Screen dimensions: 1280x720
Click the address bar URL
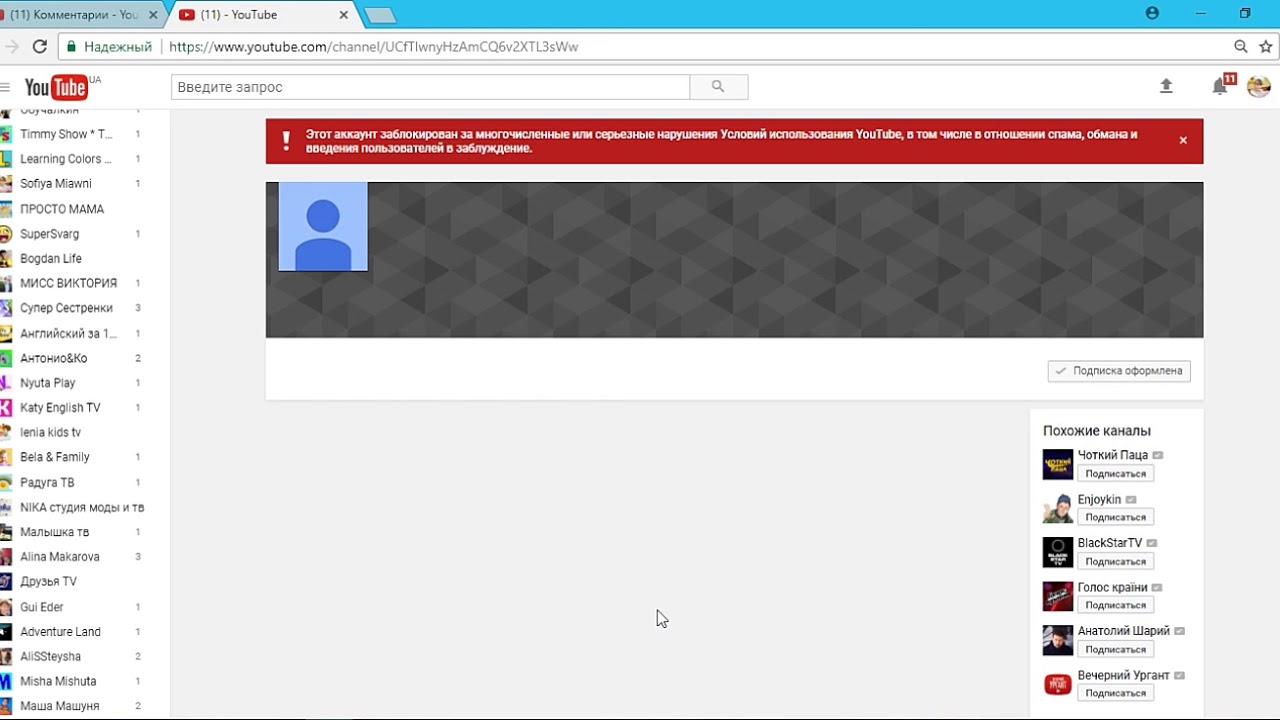tap(373, 46)
